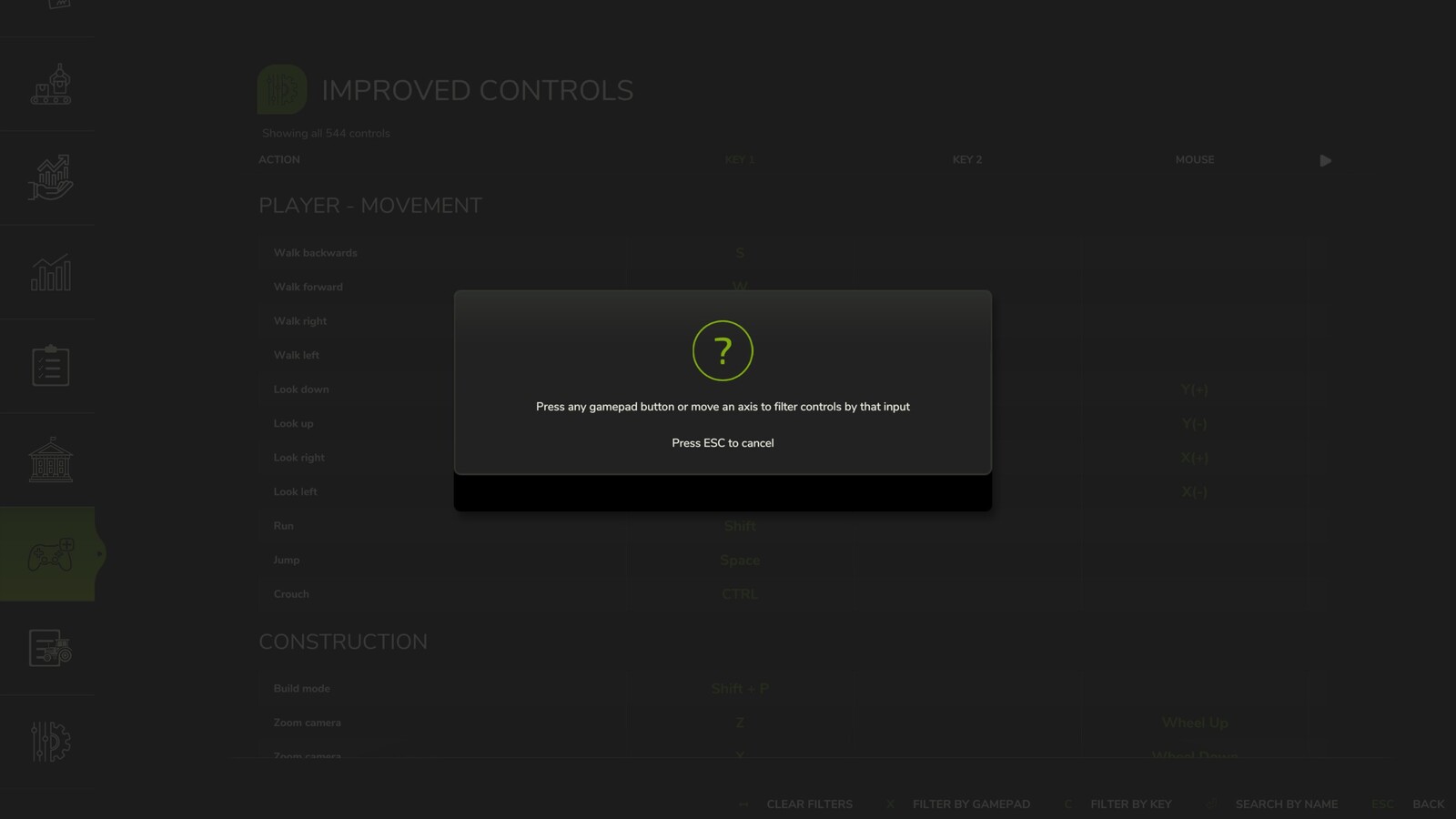Click the green question mark dialog icon
Viewport: 1456px width, 819px height.
tap(723, 350)
